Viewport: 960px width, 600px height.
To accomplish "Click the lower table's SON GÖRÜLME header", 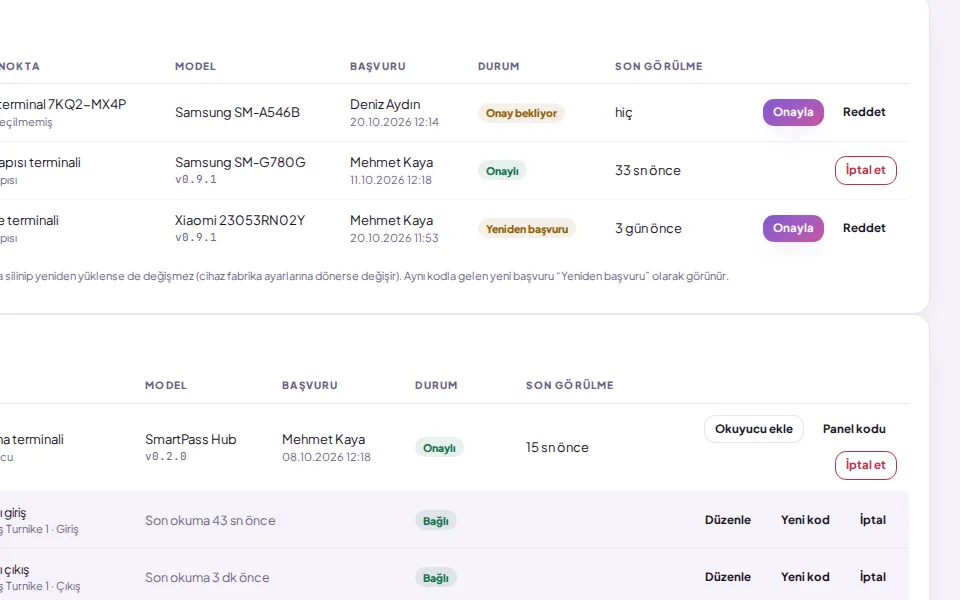I will coord(569,385).
